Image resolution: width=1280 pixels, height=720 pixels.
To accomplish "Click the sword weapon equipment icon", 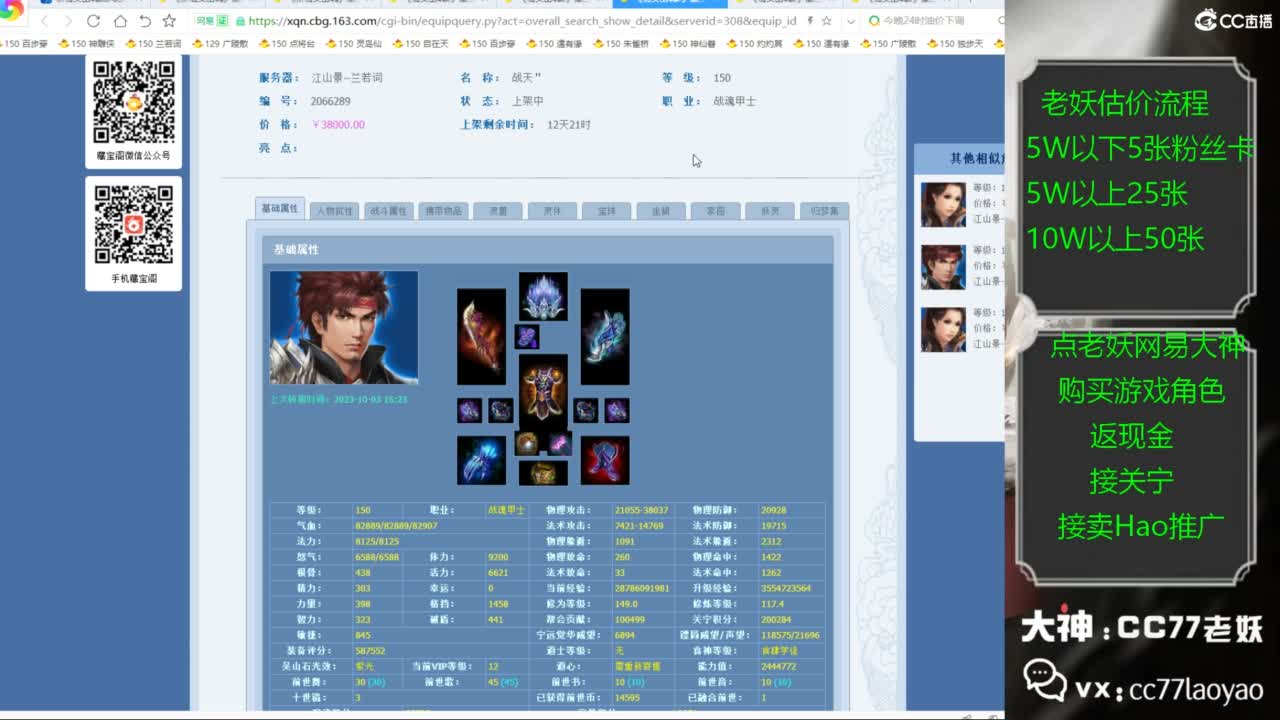I will click(481, 337).
